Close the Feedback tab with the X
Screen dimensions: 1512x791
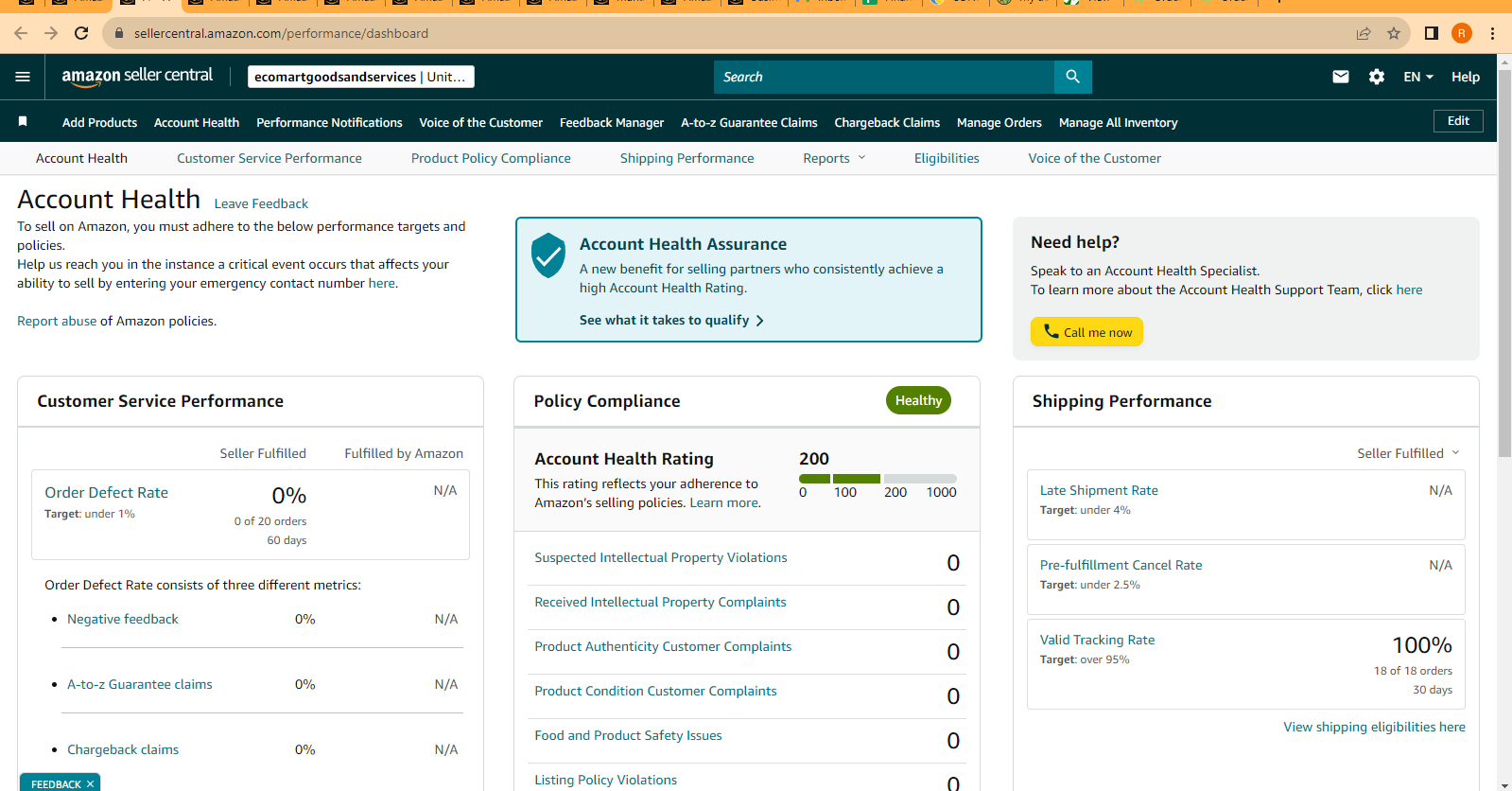tap(91, 783)
